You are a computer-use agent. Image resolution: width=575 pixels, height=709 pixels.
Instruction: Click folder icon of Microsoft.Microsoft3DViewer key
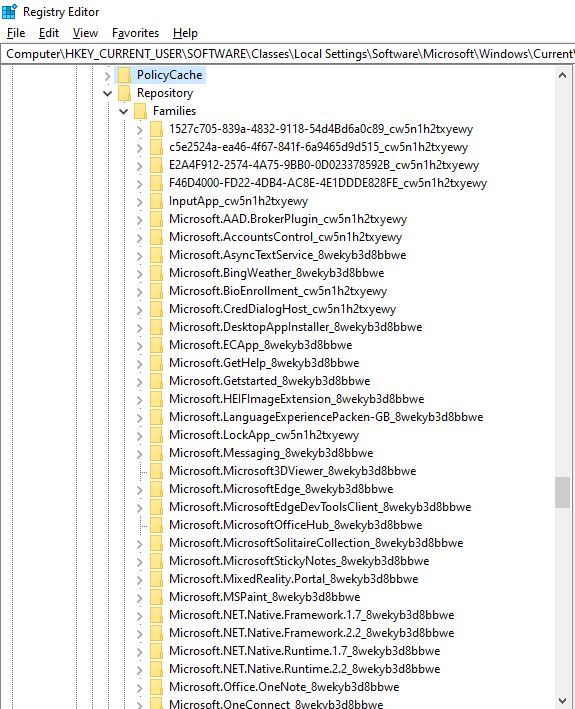(156, 471)
